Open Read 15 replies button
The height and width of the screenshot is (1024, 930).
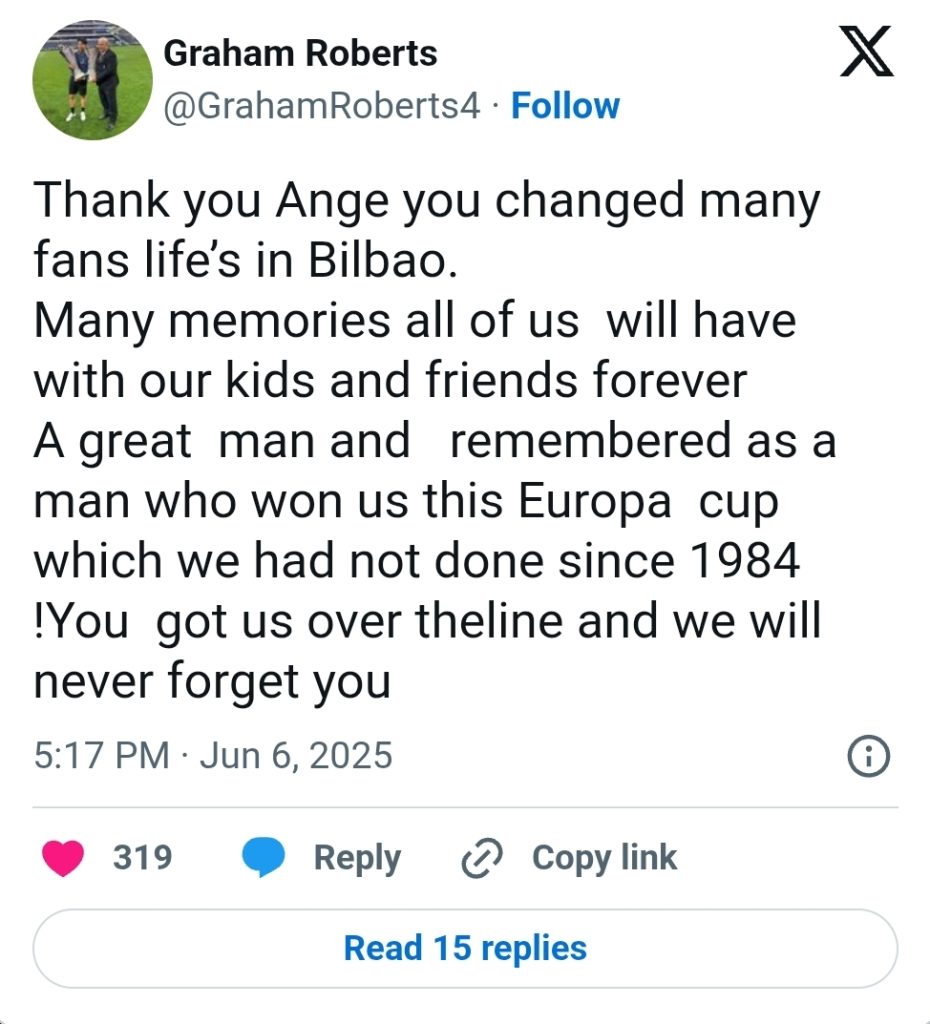(465, 948)
